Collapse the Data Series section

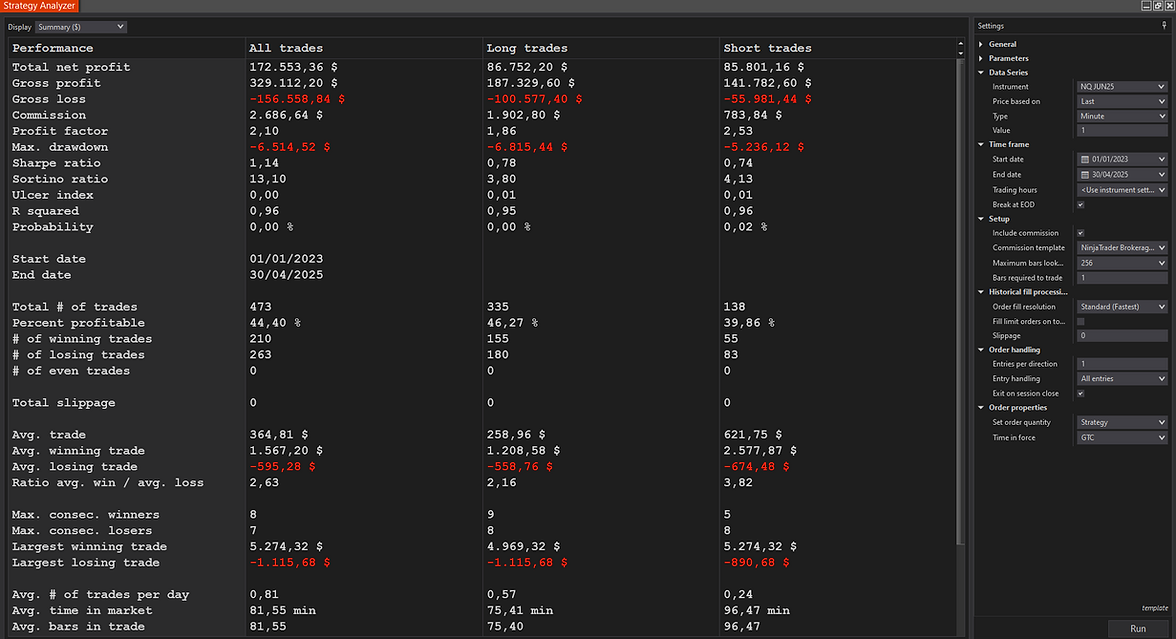click(981, 73)
